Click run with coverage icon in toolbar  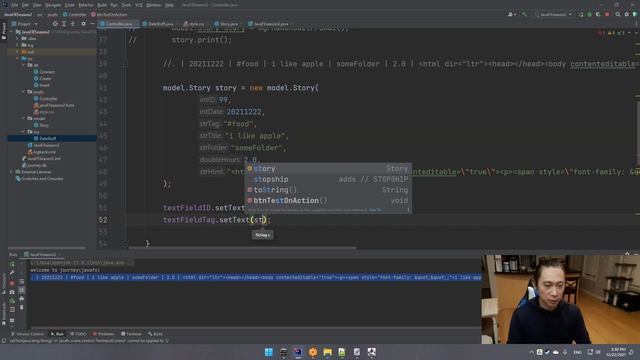(x=598, y=14)
